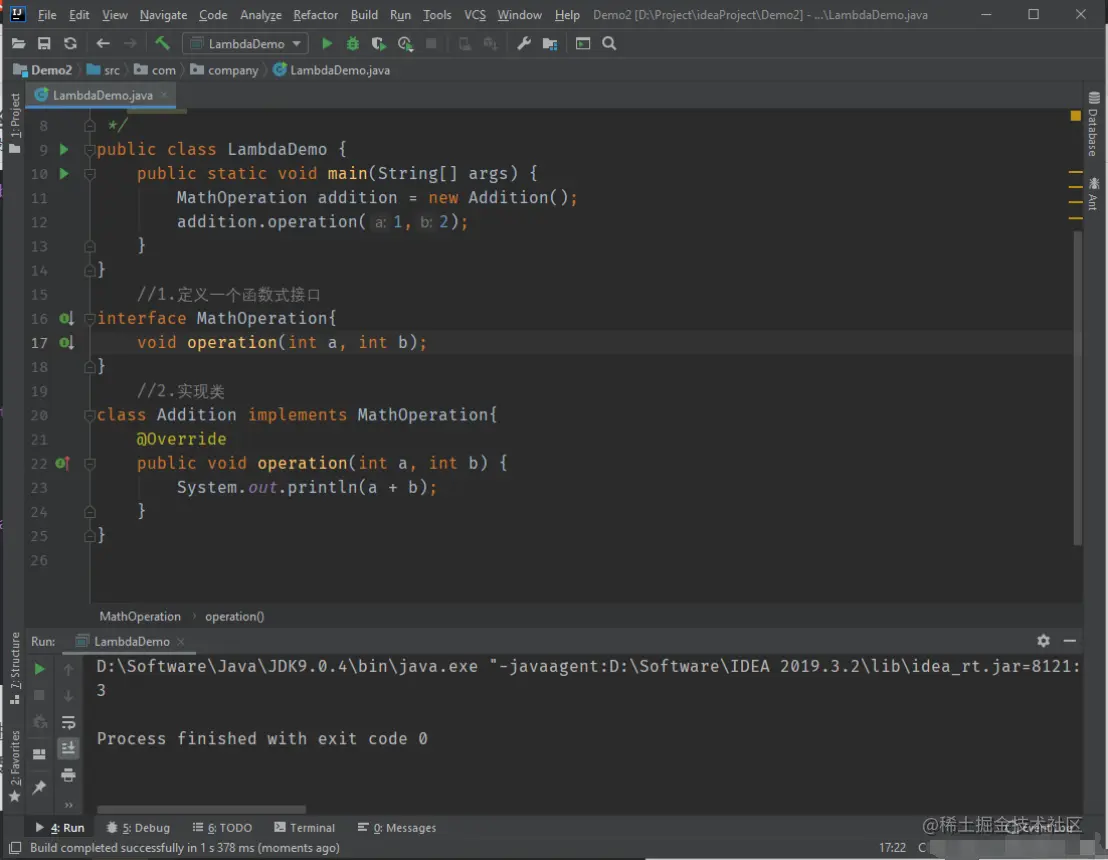This screenshot has height=860, width=1108.
Task: Open the Navigate menu
Action: [x=163, y=15]
